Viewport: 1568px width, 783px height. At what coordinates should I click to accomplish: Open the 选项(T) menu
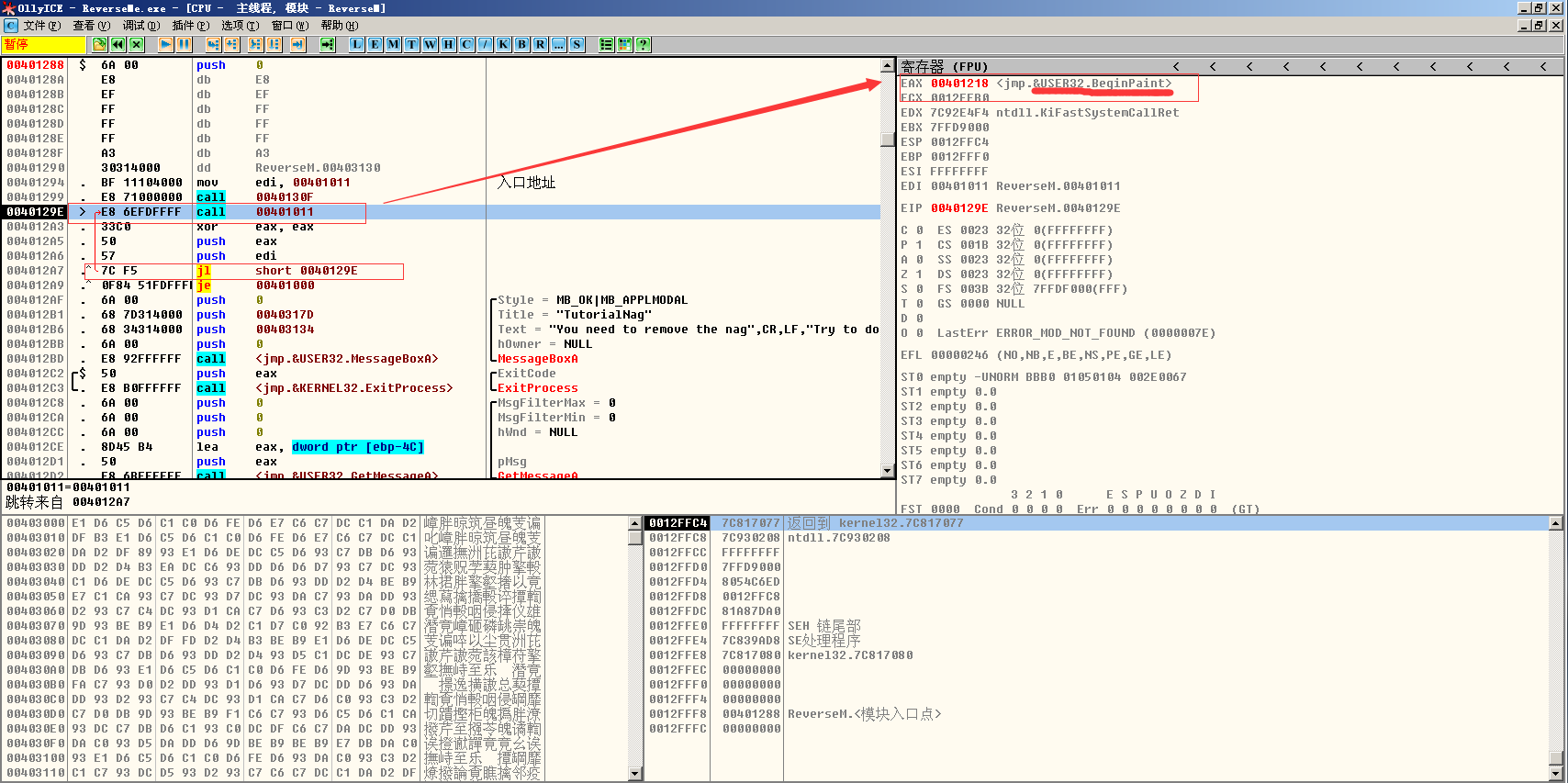coord(240,26)
